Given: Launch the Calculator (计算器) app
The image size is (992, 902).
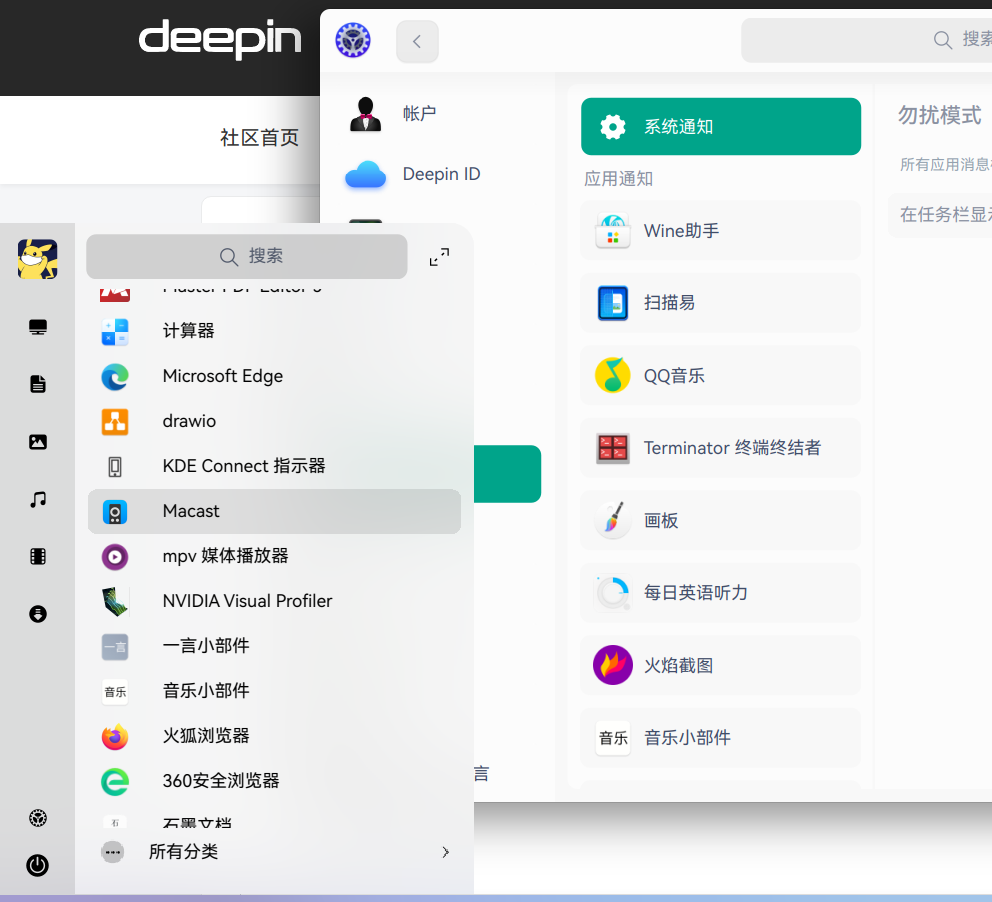Looking at the screenshot, I should (274, 331).
